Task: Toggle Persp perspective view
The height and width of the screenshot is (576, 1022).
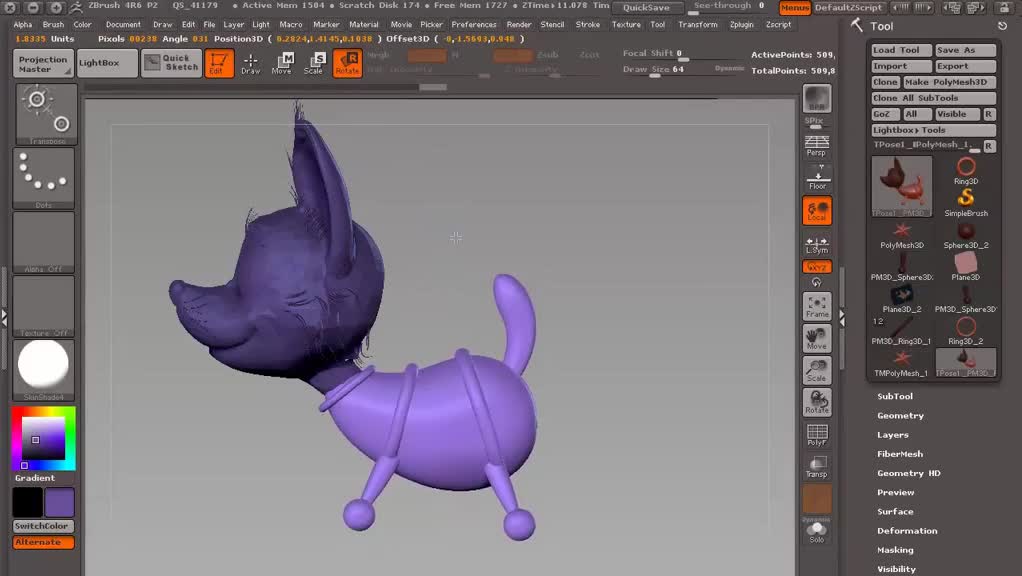Action: (817, 146)
